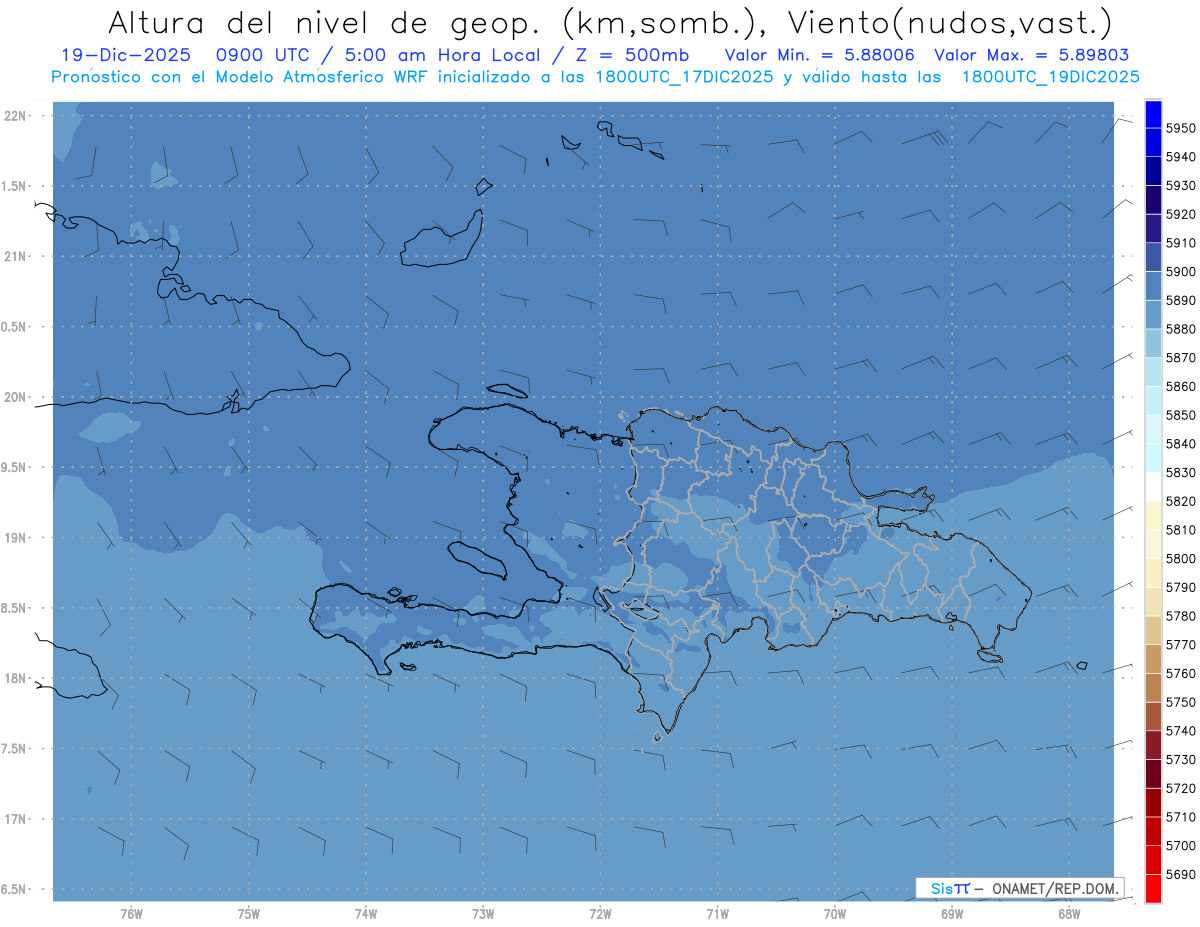Click the tan legend swatch between 5760 and 5770
1200x927 pixels.
(1152, 659)
